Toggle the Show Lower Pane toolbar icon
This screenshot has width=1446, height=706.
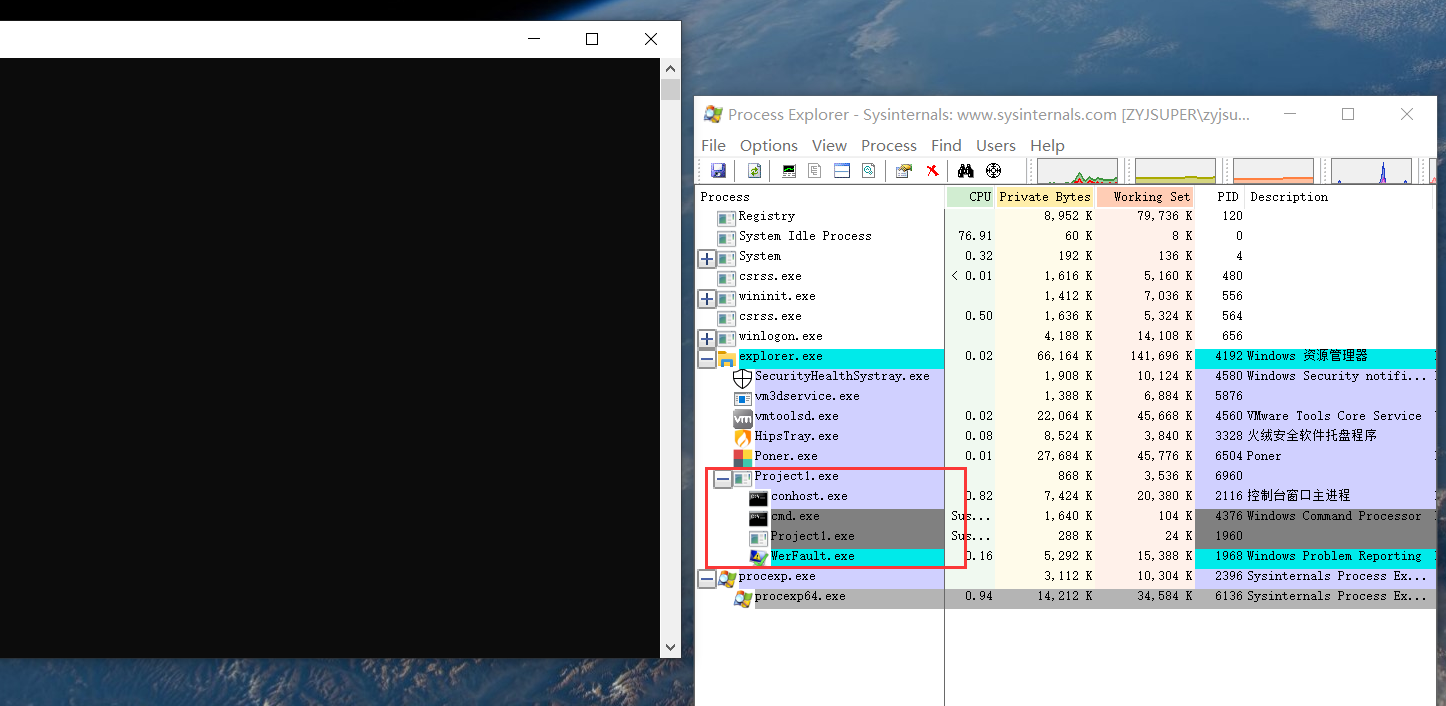pos(842,171)
